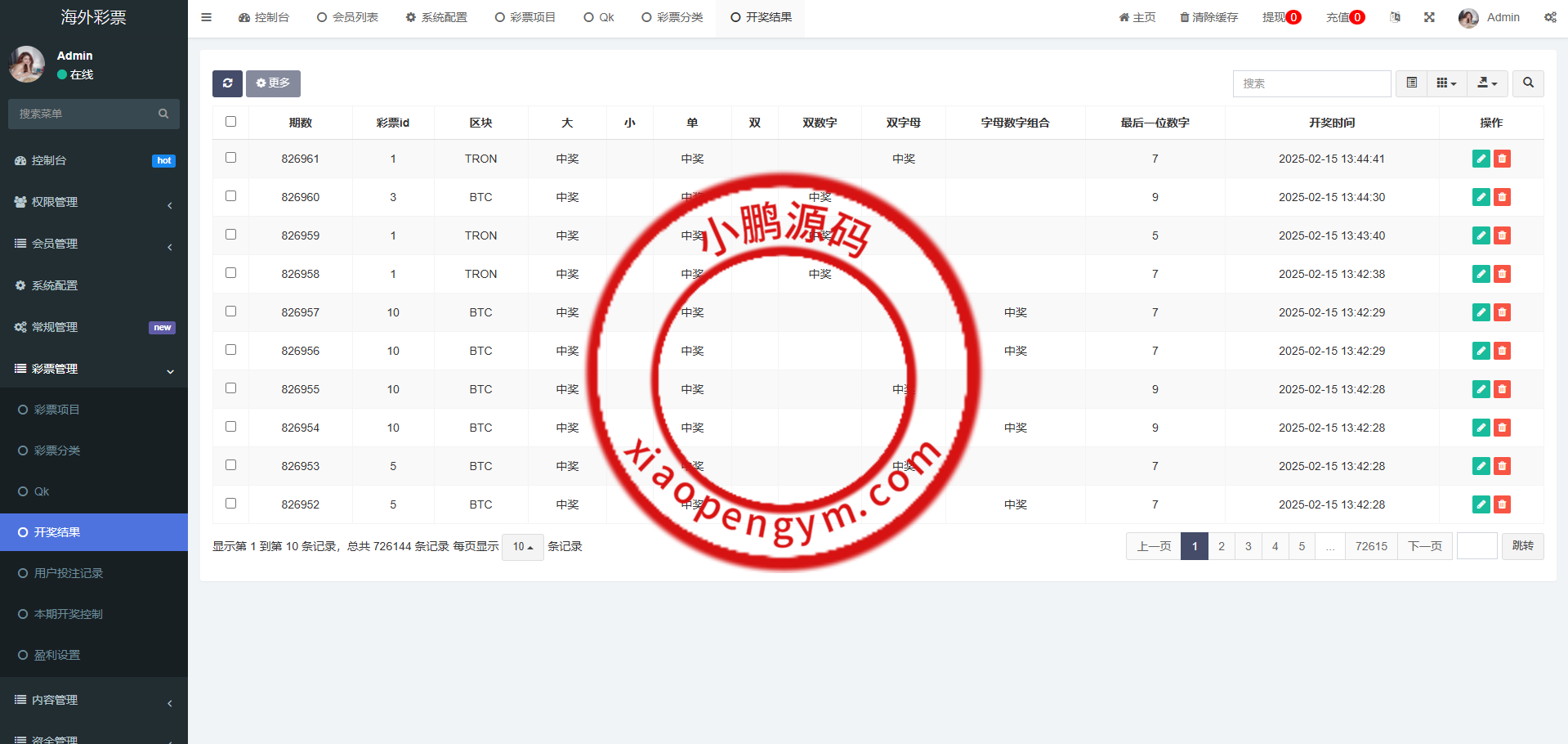Screen dimensions: 1568x744
Task: Focus the page jump number field
Action: point(1476,546)
